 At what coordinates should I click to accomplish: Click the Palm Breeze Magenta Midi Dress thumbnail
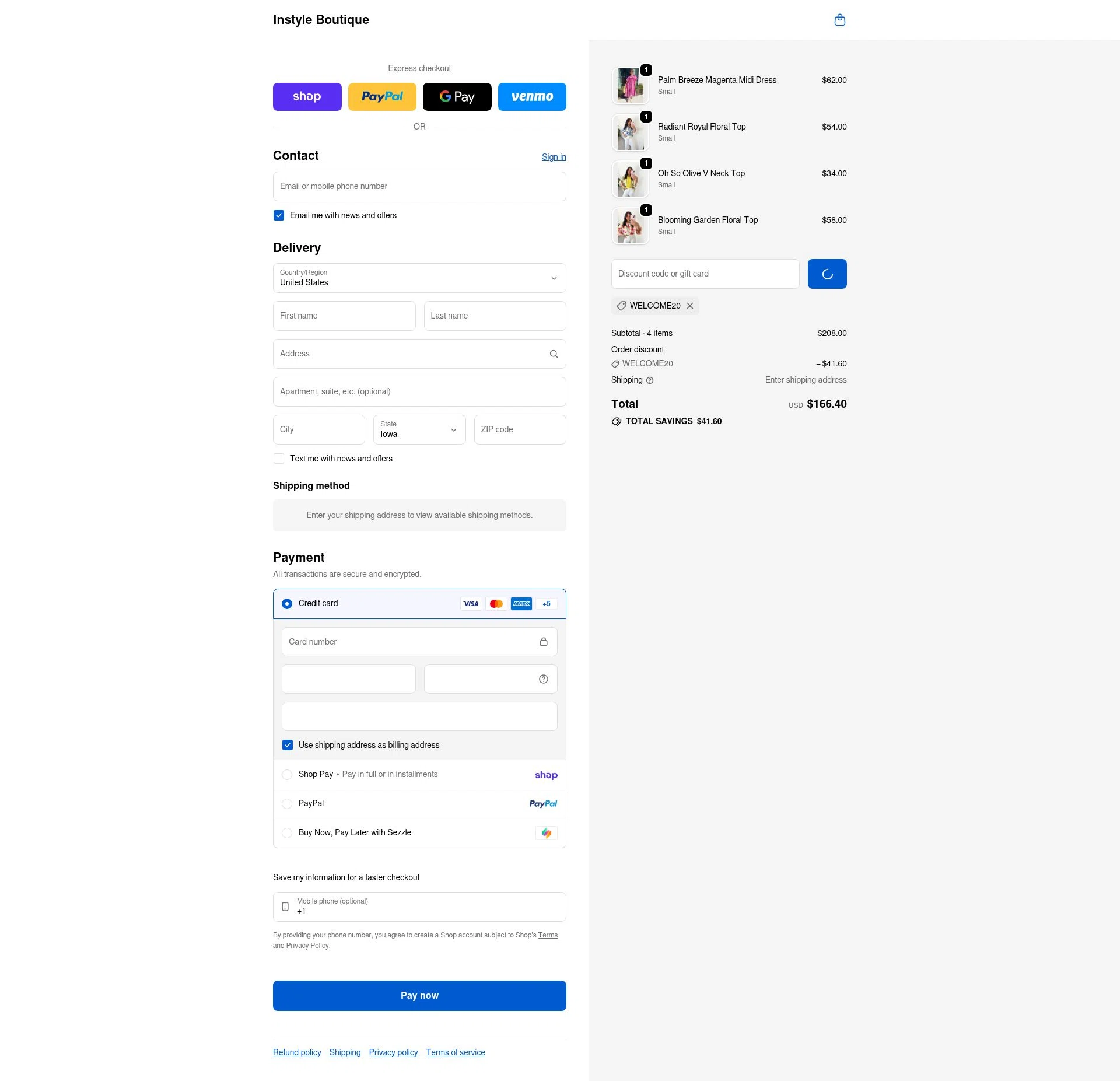pos(630,86)
